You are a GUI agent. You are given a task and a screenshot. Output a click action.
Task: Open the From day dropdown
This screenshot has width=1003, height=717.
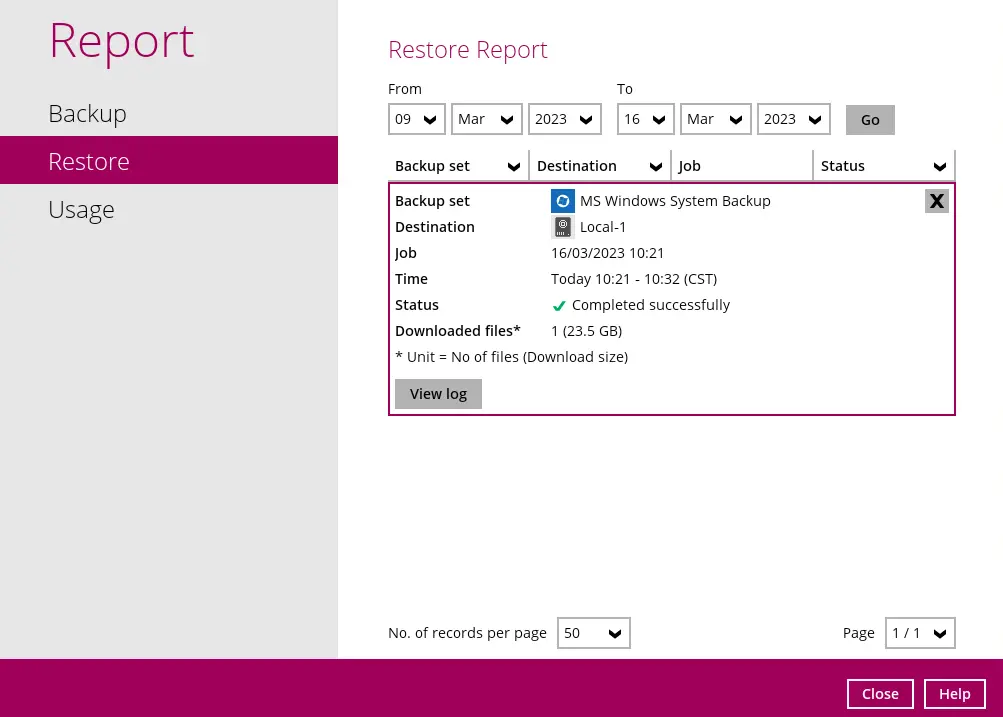pyautogui.click(x=417, y=119)
